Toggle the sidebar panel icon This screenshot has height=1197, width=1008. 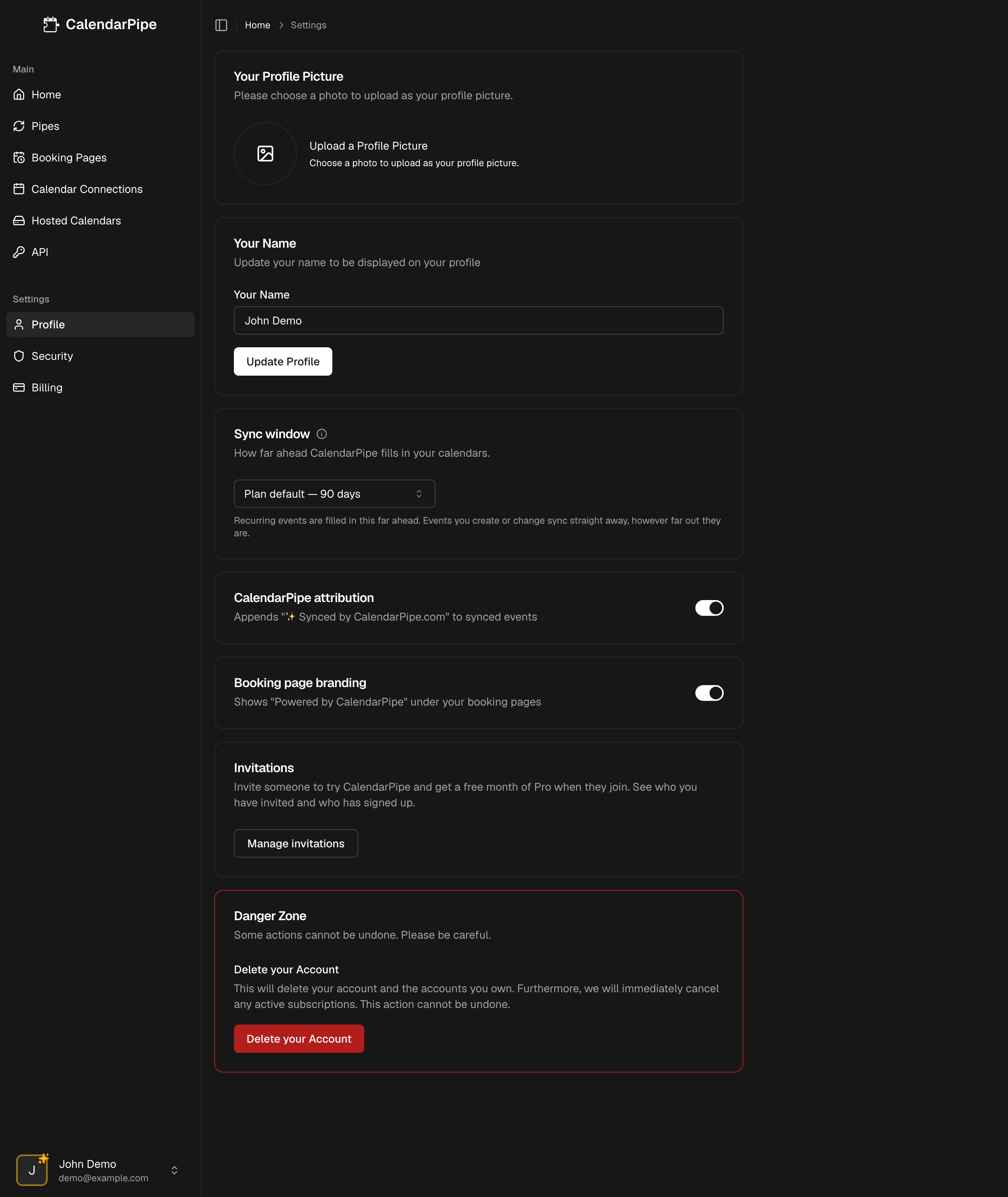(x=221, y=25)
